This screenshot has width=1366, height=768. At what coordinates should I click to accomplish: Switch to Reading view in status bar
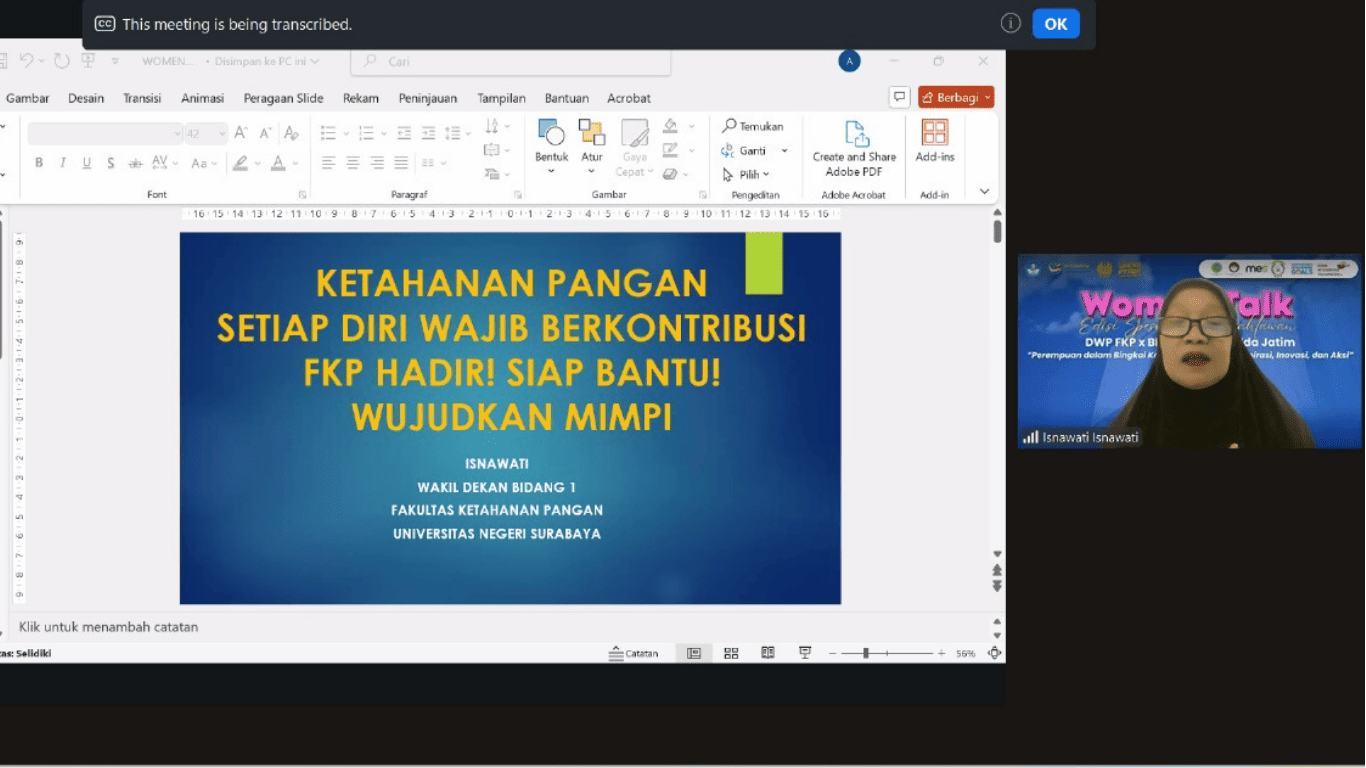768,653
